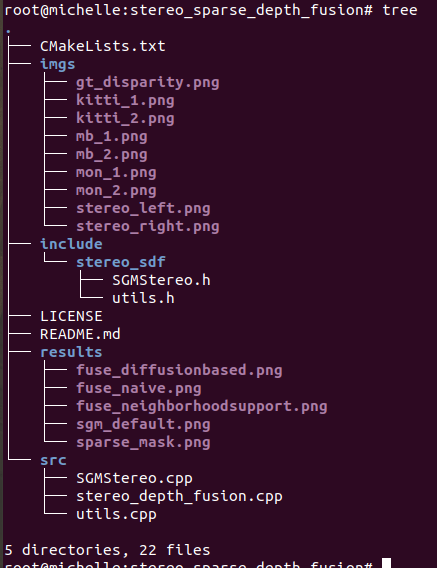The image size is (437, 568).
Task: Click sparse_mask.png in results
Action: pos(143,443)
